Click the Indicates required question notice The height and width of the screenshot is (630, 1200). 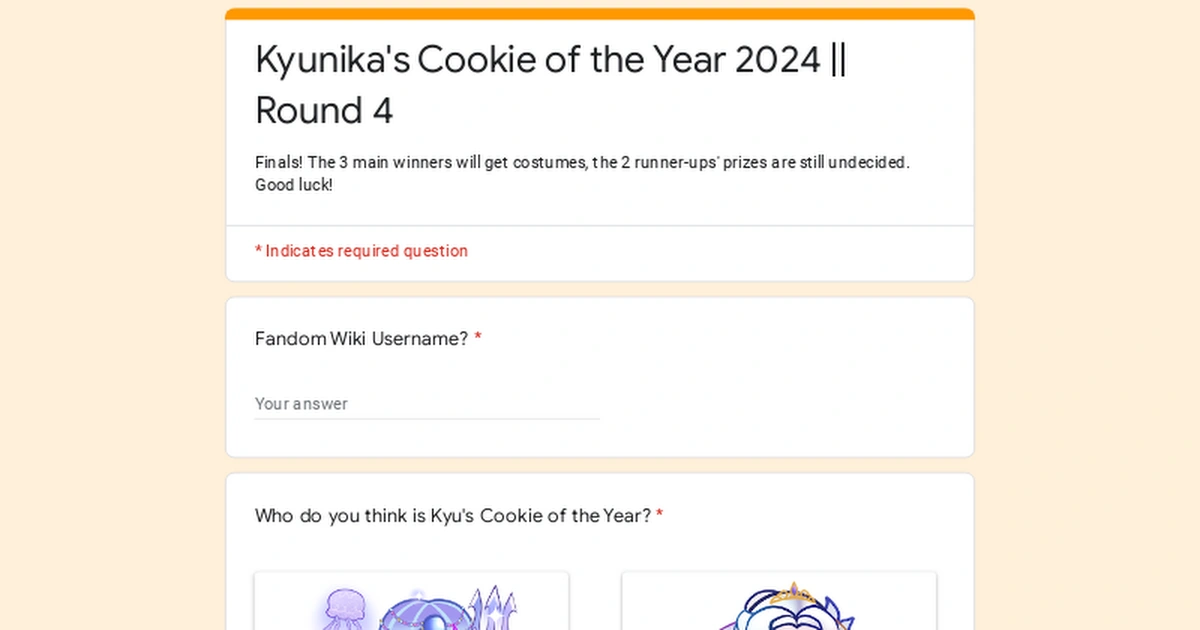click(x=362, y=251)
